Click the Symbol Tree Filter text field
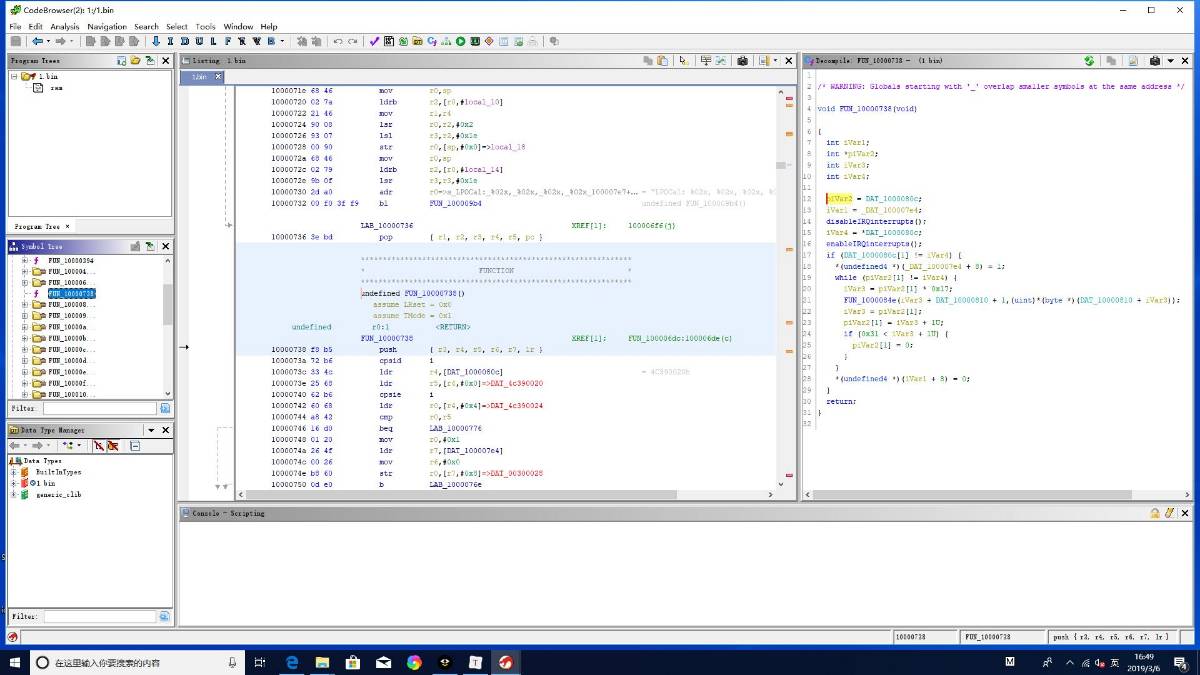Image resolution: width=1200 pixels, height=675 pixels. [x=98, y=409]
